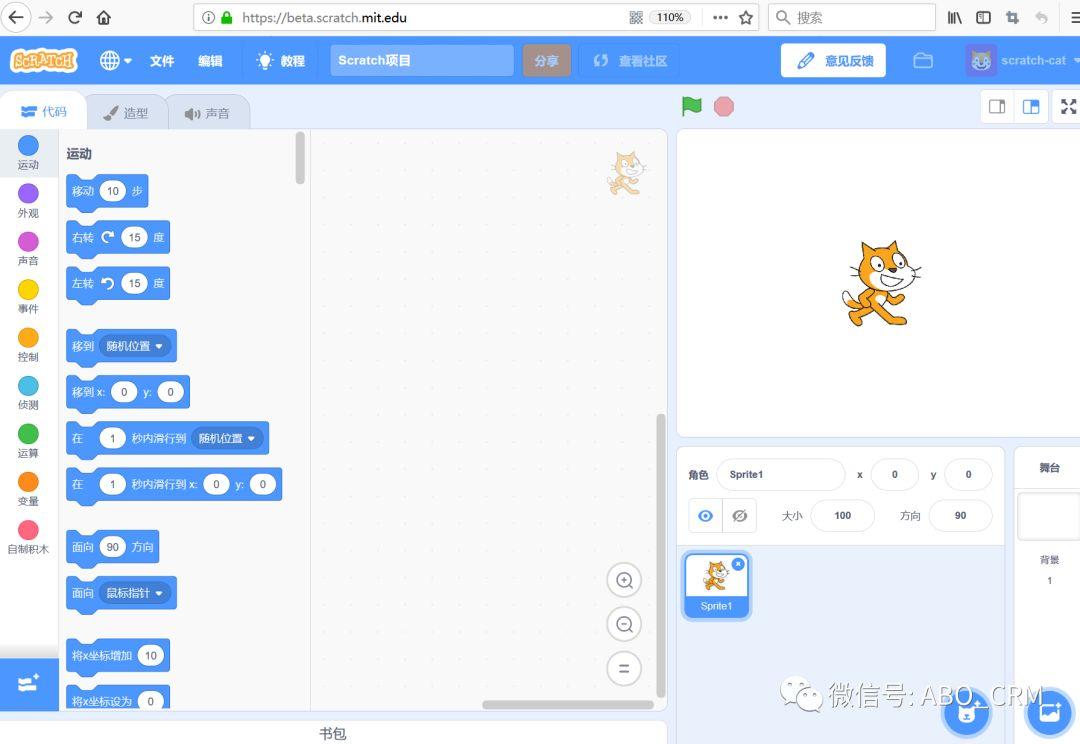This screenshot has width=1080, height=744.
Task: Open the globe language menu
Action: coord(115,61)
